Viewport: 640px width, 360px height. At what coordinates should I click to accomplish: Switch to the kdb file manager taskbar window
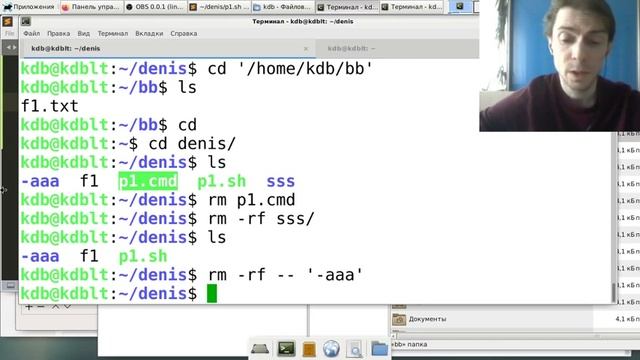click(x=282, y=7)
